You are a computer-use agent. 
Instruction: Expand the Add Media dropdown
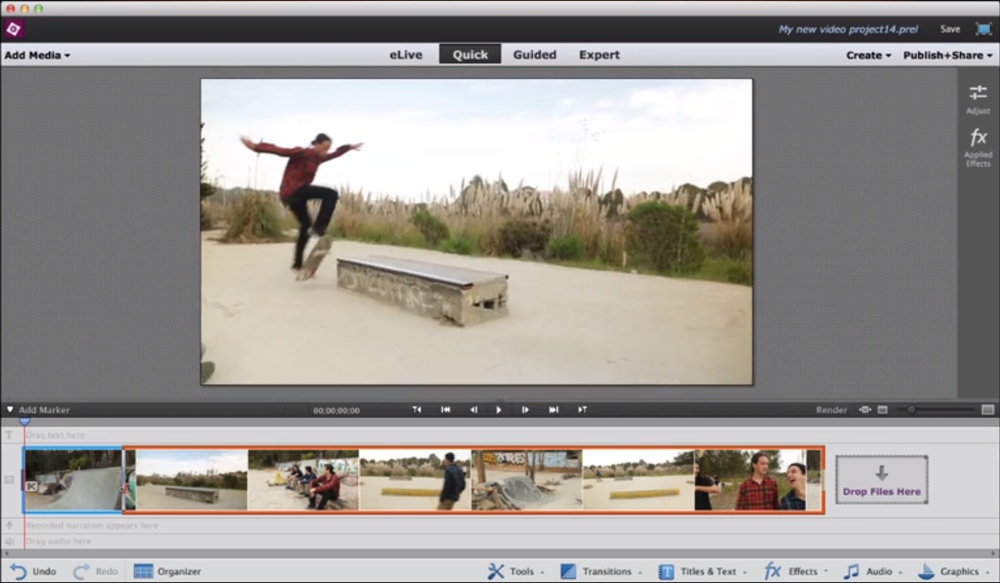point(37,55)
